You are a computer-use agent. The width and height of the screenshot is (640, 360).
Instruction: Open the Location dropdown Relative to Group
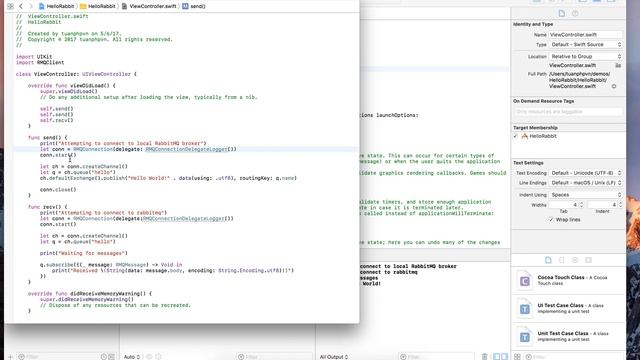coord(586,56)
